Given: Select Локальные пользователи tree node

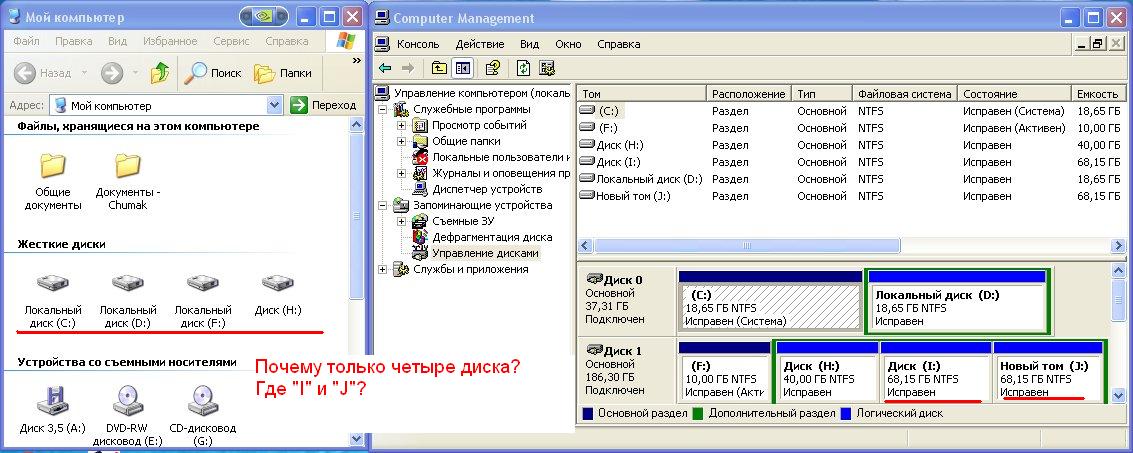Looking at the screenshot, I should [x=501, y=157].
